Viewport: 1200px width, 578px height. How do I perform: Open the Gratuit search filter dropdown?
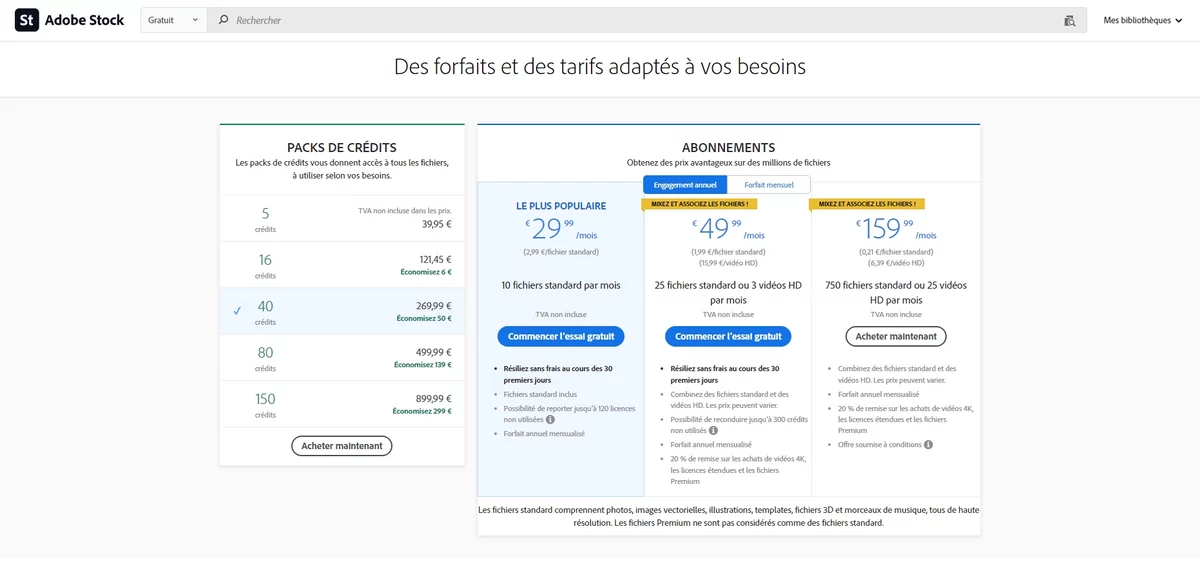(x=173, y=20)
